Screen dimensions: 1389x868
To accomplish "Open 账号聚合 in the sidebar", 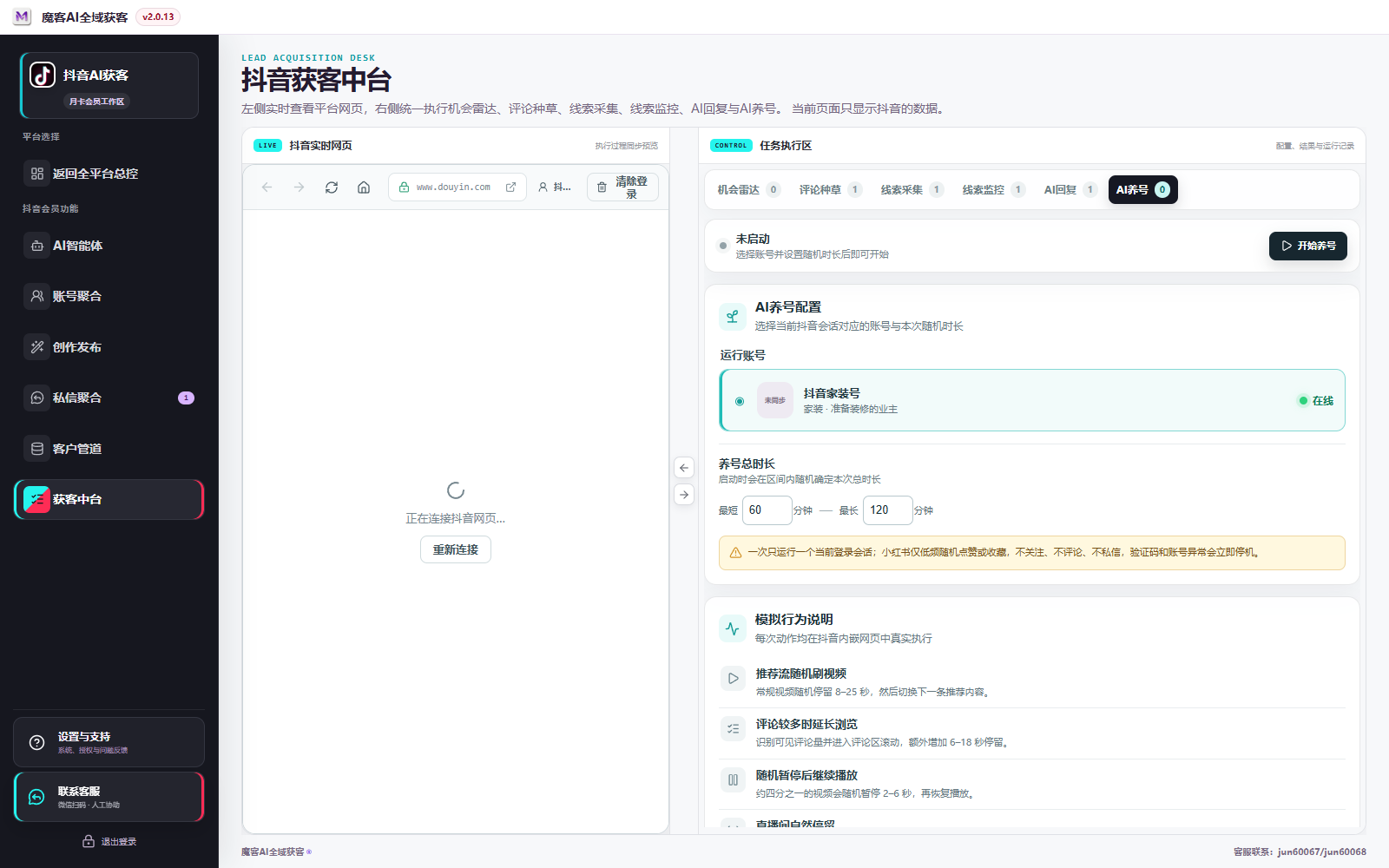I will (x=109, y=296).
